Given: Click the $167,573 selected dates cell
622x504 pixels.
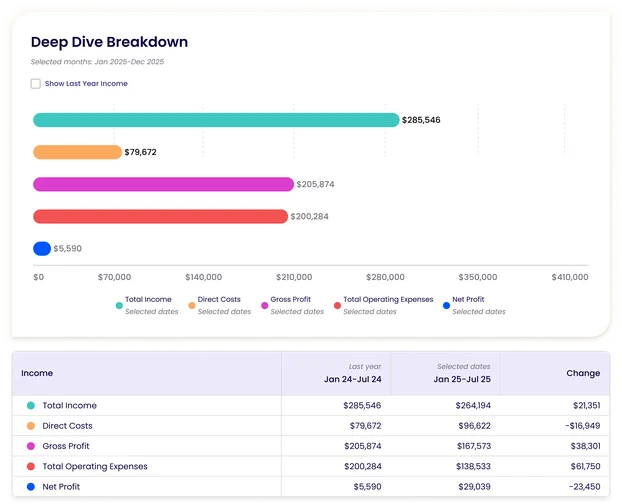Looking at the screenshot, I should [474, 446].
